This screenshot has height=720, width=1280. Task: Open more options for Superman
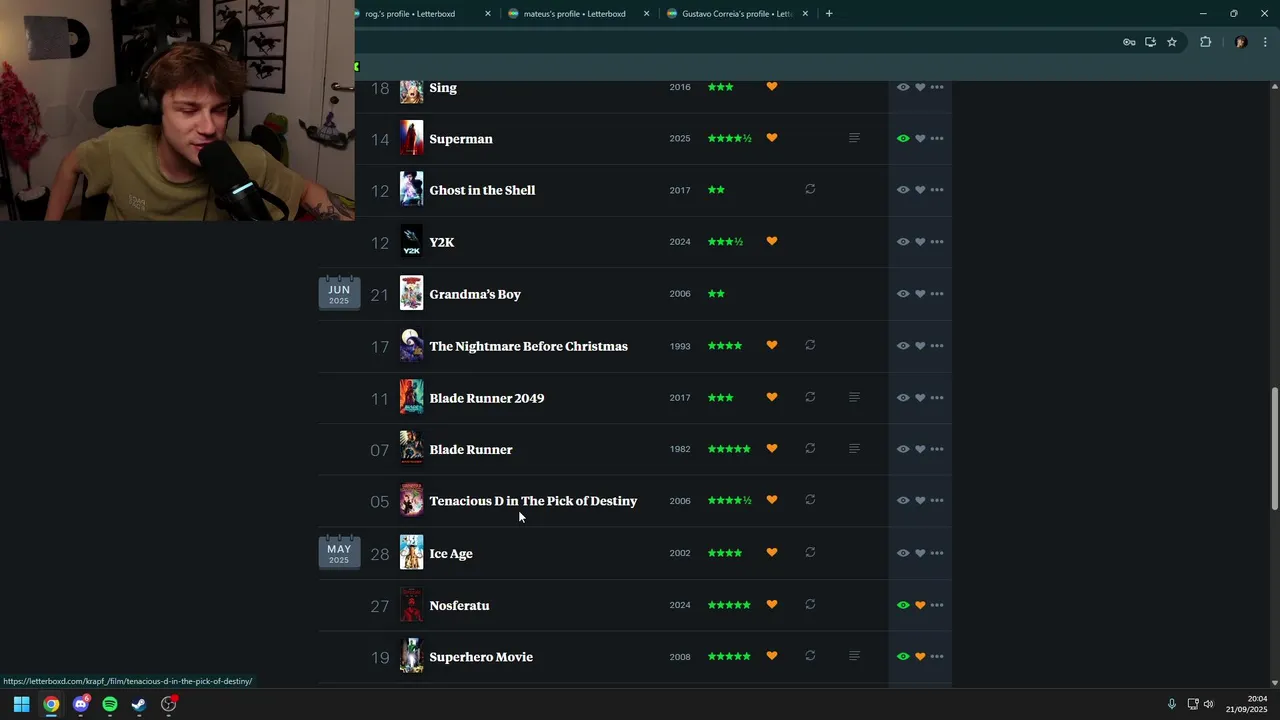click(937, 139)
